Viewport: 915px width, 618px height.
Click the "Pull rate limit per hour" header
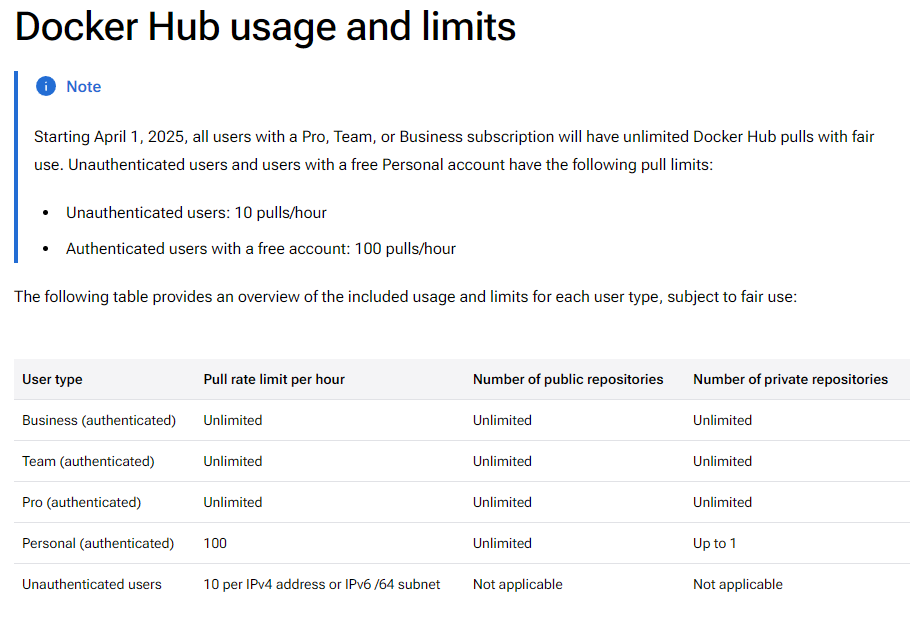(x=274, y=379)
